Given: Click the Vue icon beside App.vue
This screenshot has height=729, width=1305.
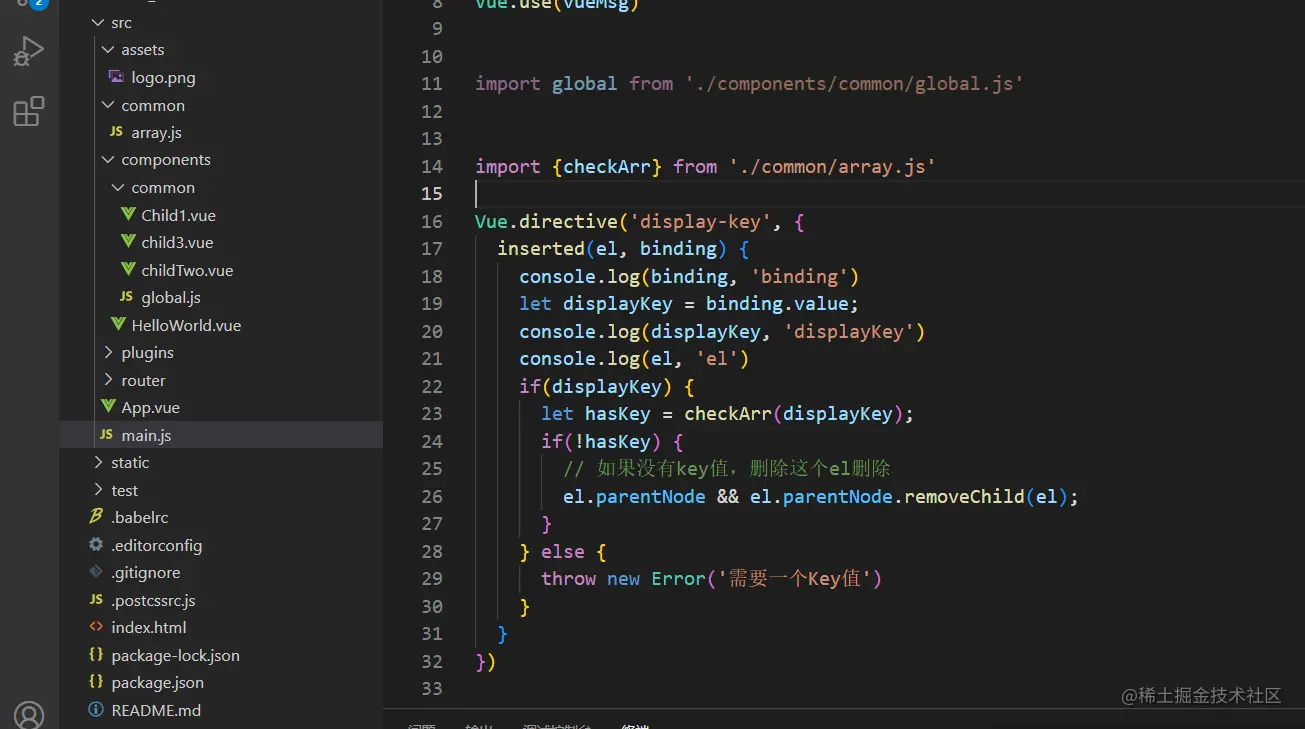Looking at the screenshot, I should (107, 407).
